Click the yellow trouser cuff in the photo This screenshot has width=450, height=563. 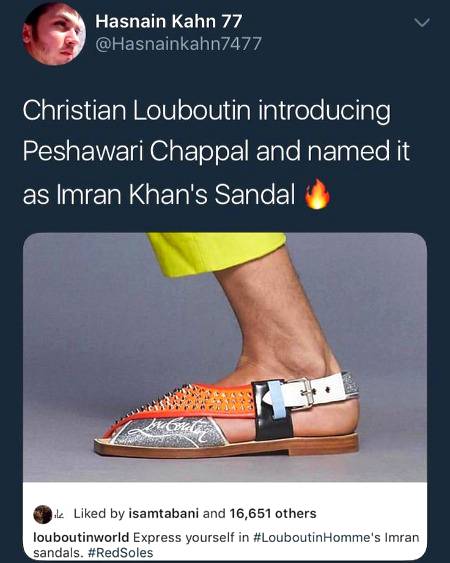215,253
